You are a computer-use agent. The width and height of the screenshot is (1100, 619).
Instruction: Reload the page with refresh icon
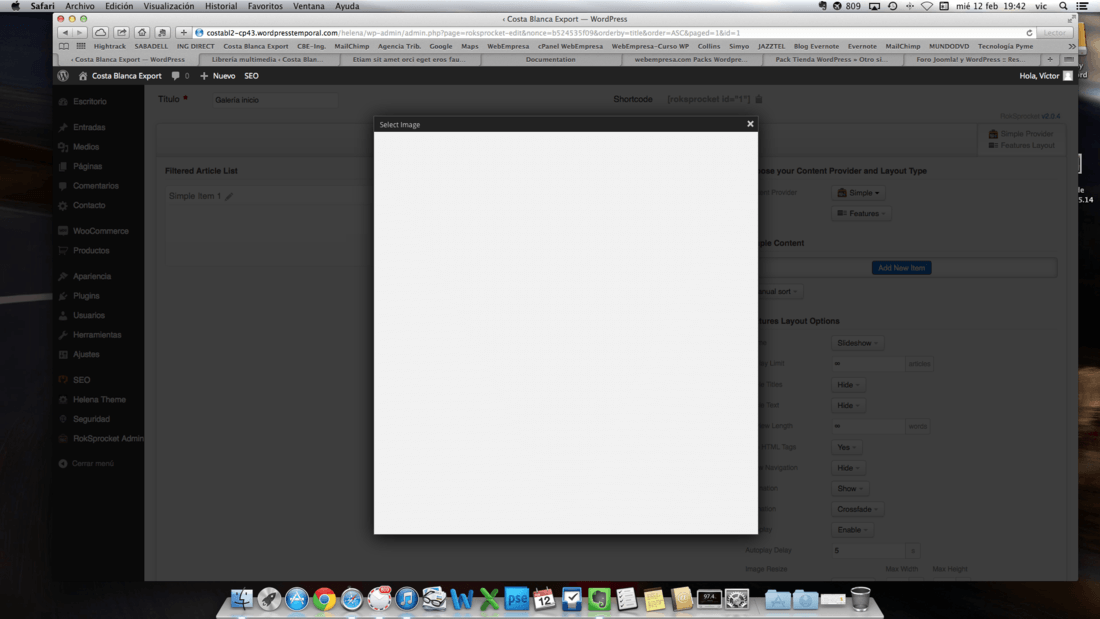pyautogui.click(x=1029, y=33)
